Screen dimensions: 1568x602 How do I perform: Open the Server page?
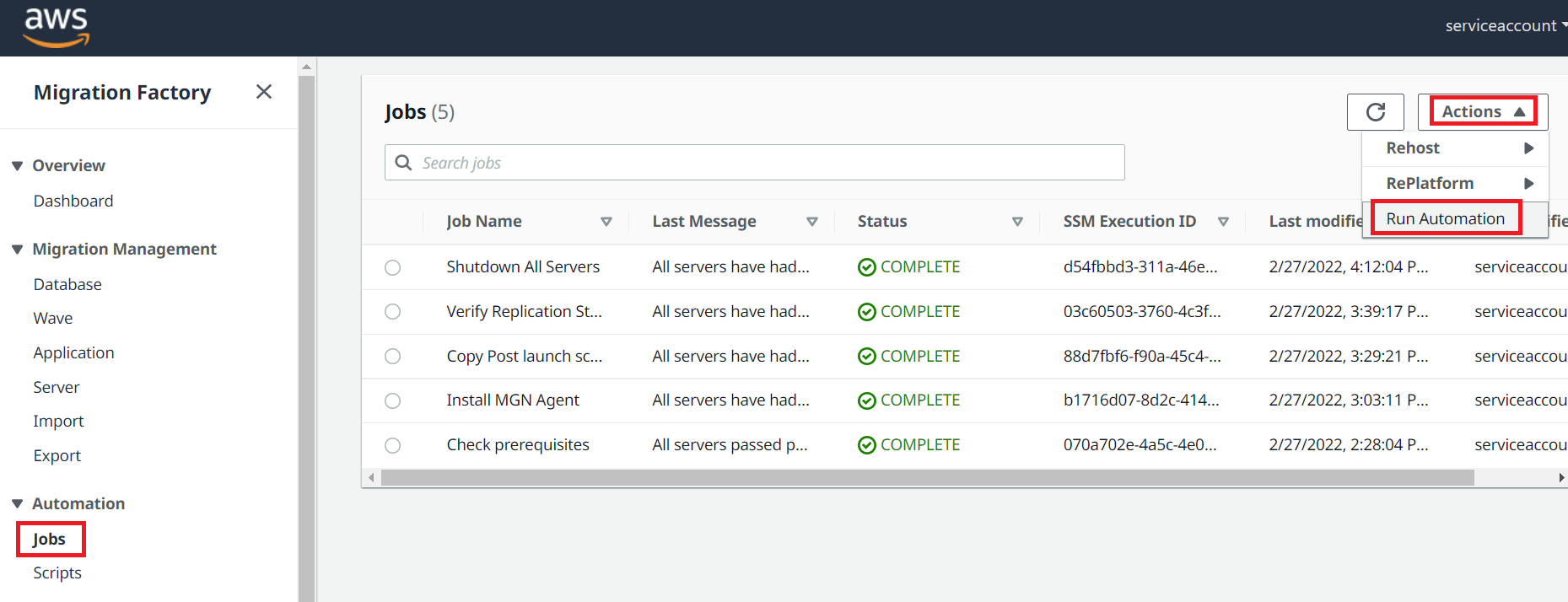[57, 387]
